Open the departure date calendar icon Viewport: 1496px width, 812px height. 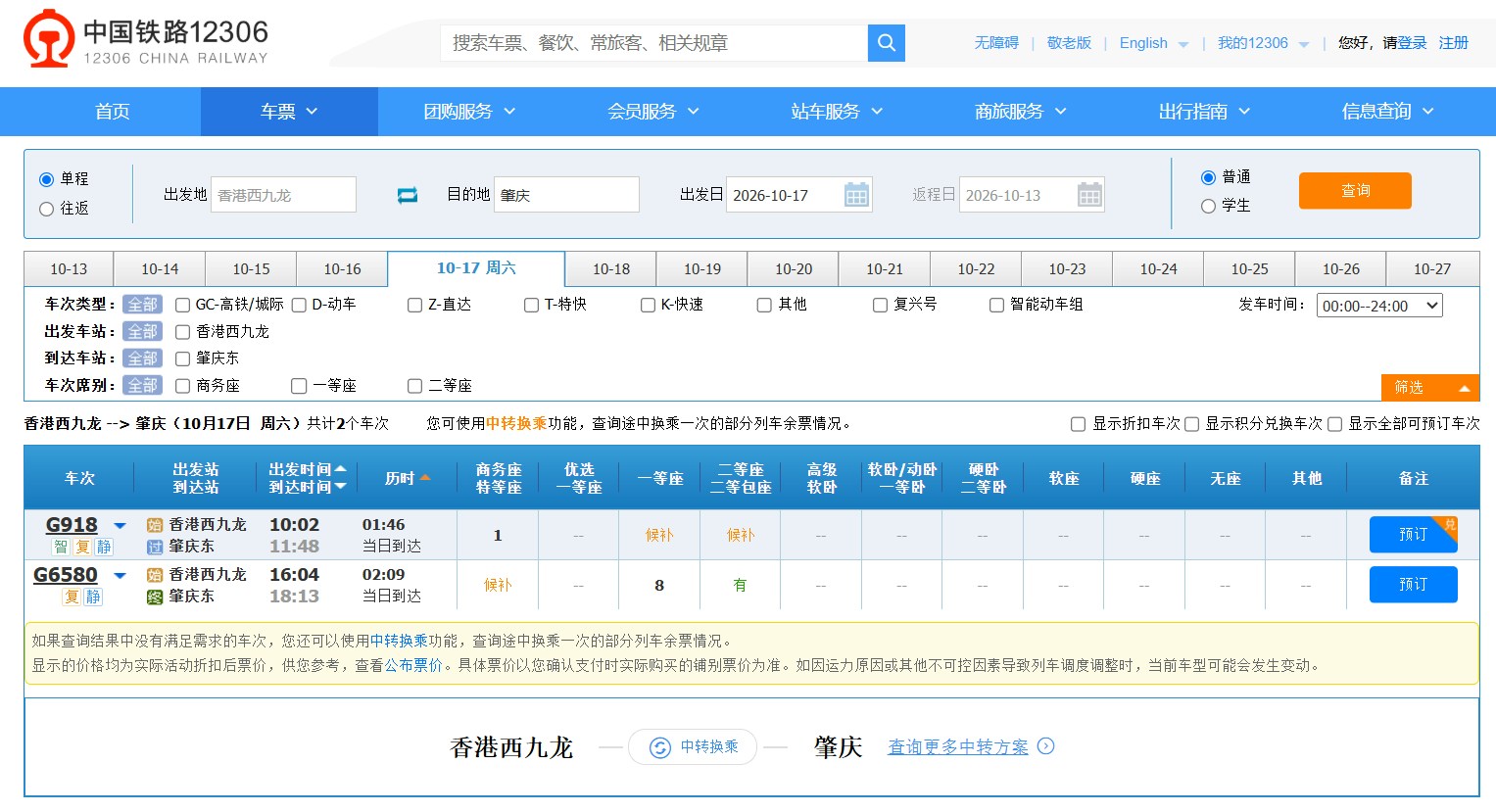(856, 195)
